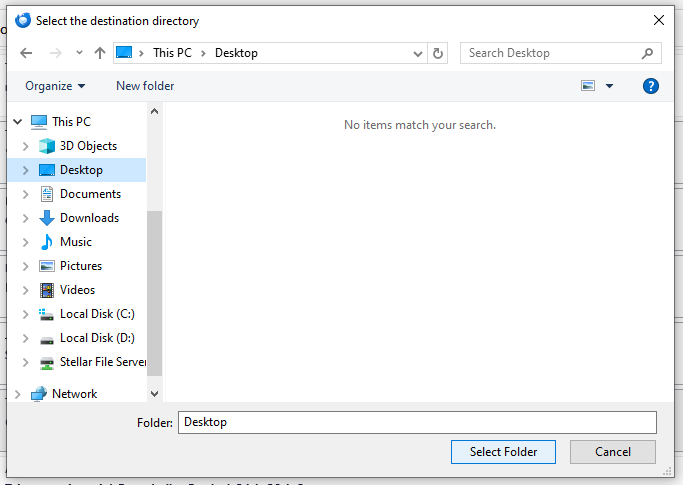
Task: Select Documents in the navigation tree
Action: pos(90,194)
